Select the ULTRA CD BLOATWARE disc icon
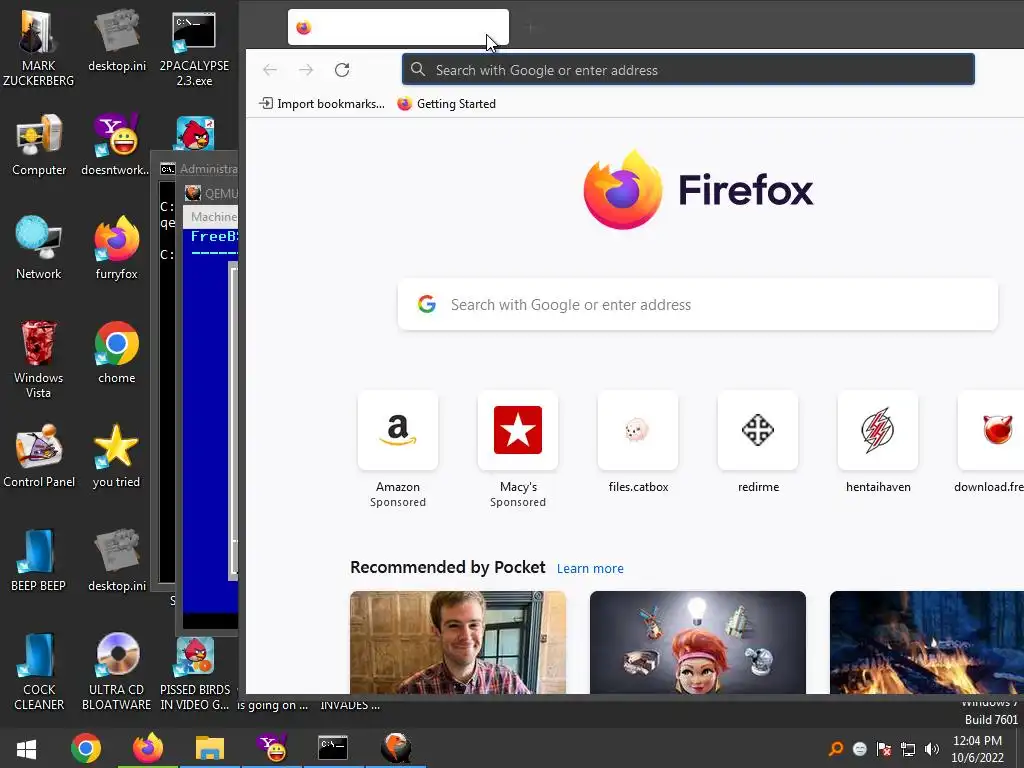 click(116, 671)
